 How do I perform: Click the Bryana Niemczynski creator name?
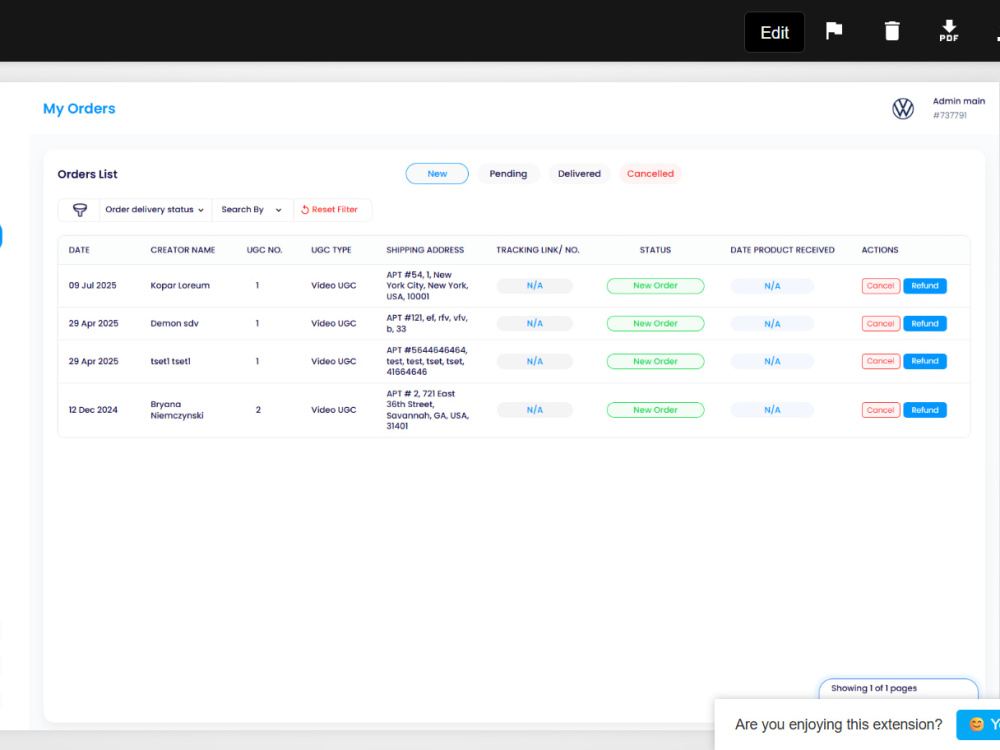177,410
